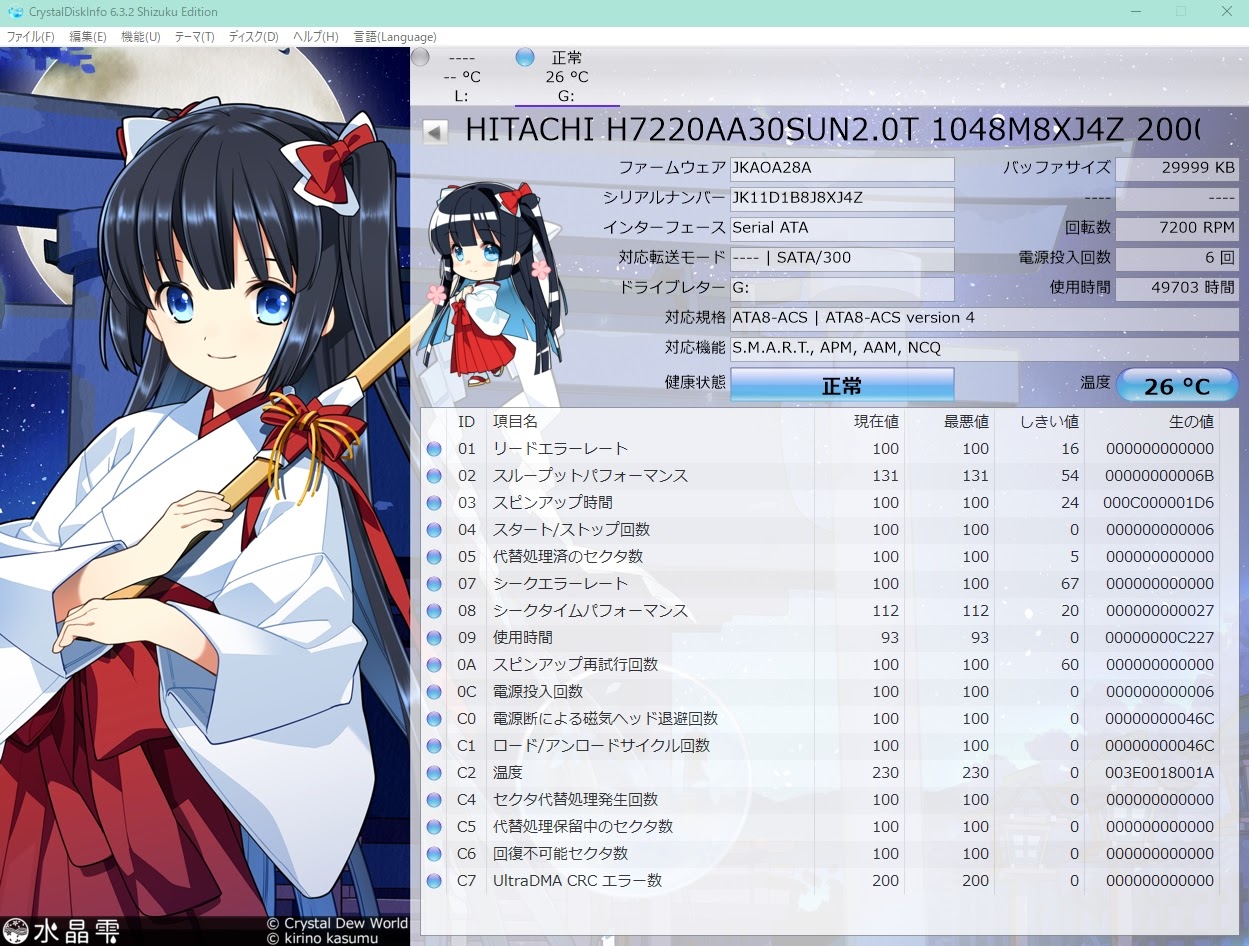1249x946 pixels.
Task: Open the テーマ(T) menu
Action: click(194, 37)
